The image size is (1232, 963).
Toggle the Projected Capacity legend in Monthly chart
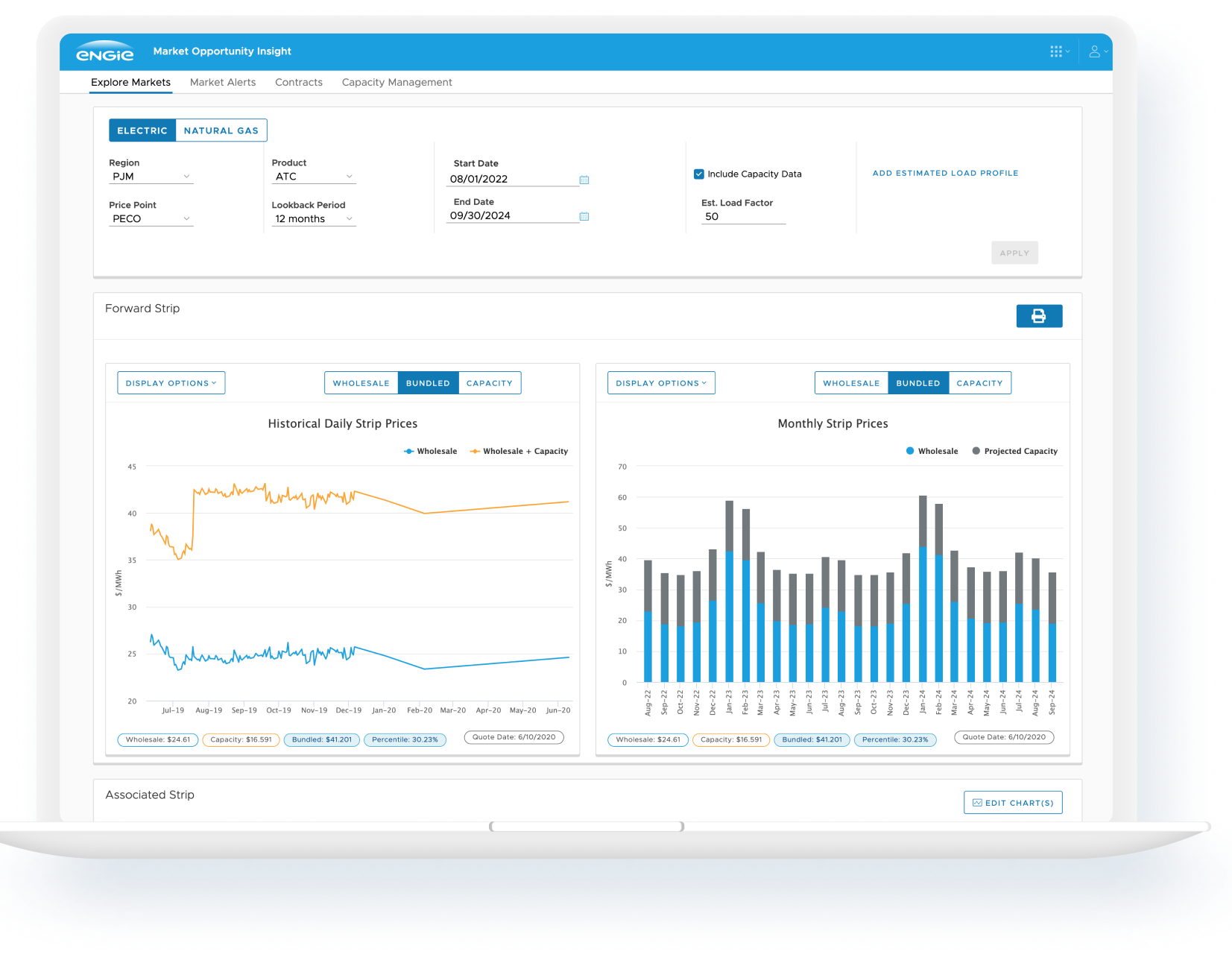tap(1014, 451)
